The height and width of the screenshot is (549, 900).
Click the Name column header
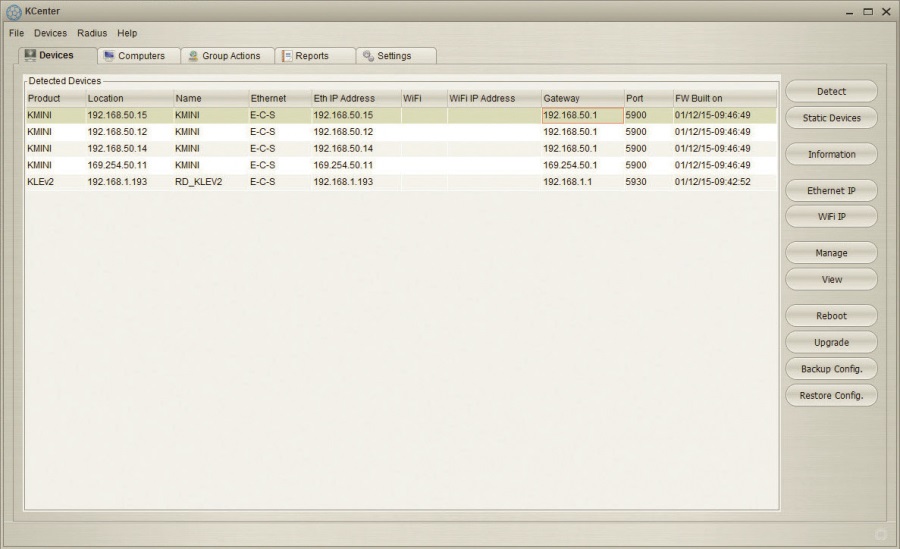click(x=211, y=98)
